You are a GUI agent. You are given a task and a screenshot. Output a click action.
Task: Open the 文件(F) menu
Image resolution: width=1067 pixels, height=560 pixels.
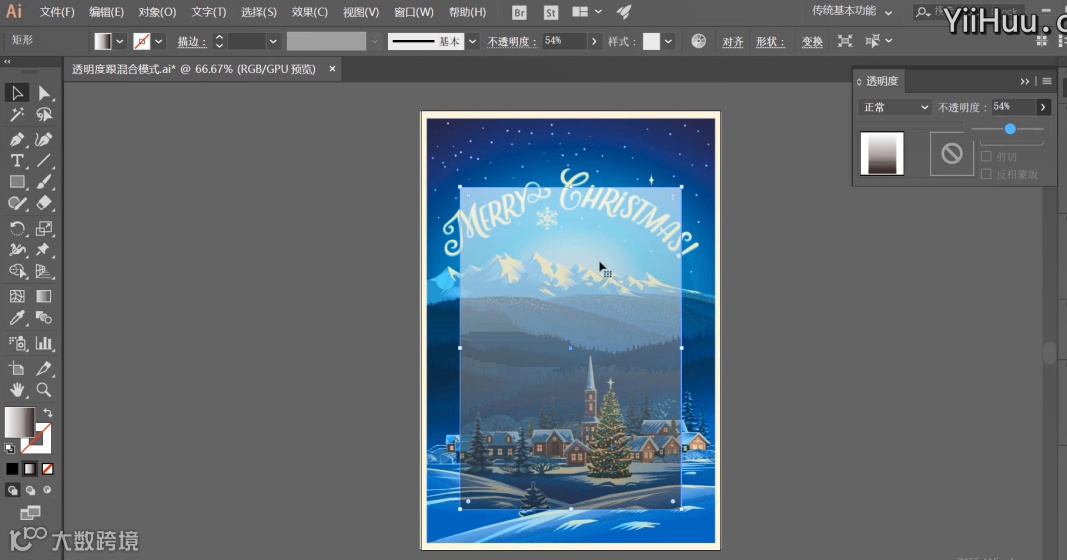[57, 12]
